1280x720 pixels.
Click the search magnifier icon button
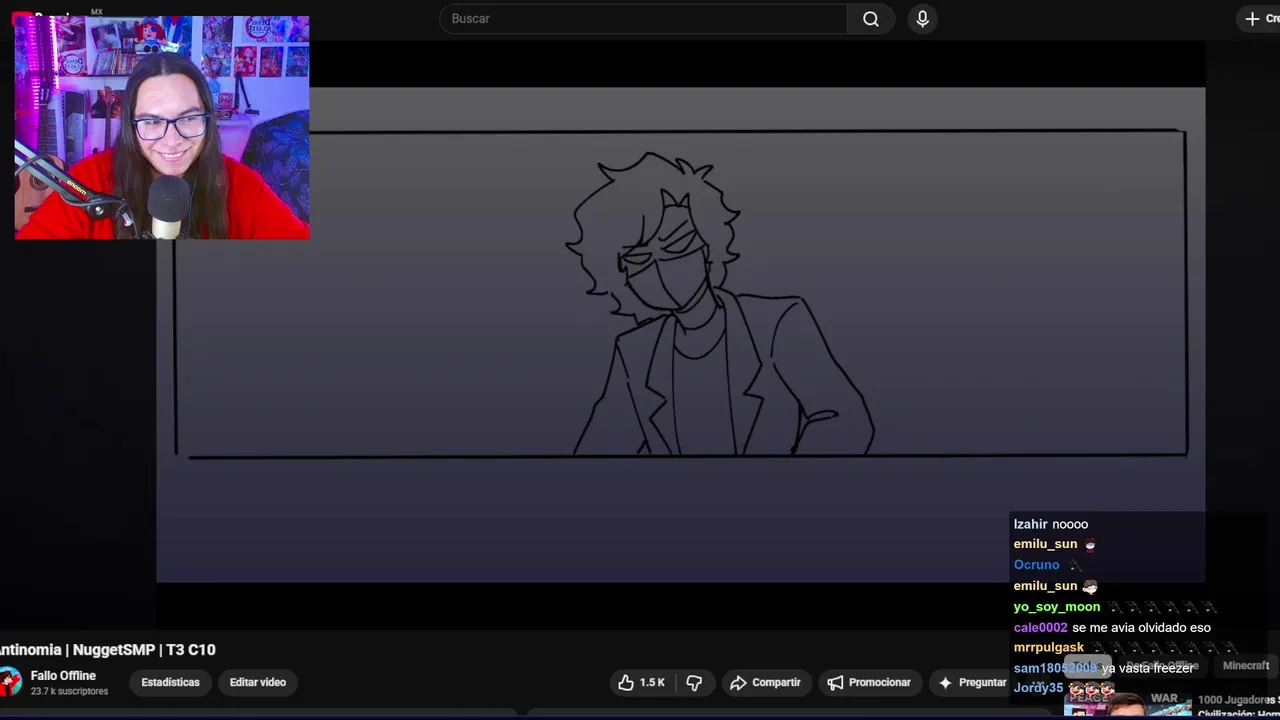click(871, 19)
